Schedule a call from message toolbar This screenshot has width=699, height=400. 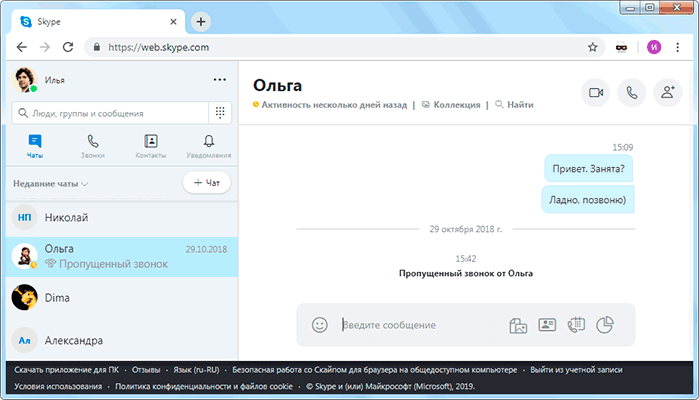tap(576, 325)
